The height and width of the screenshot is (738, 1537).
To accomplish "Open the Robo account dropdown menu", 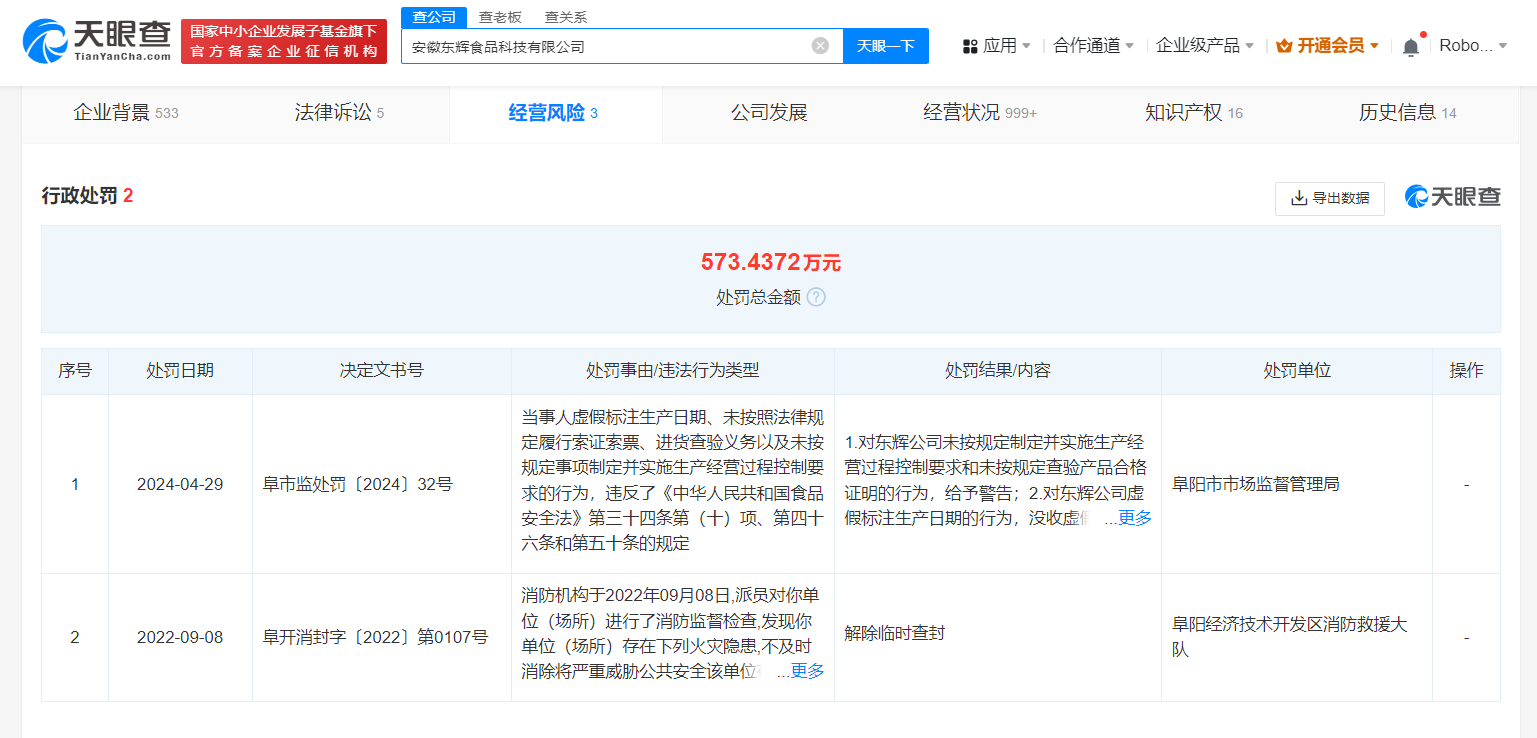I will click(x=1470, y=44).
